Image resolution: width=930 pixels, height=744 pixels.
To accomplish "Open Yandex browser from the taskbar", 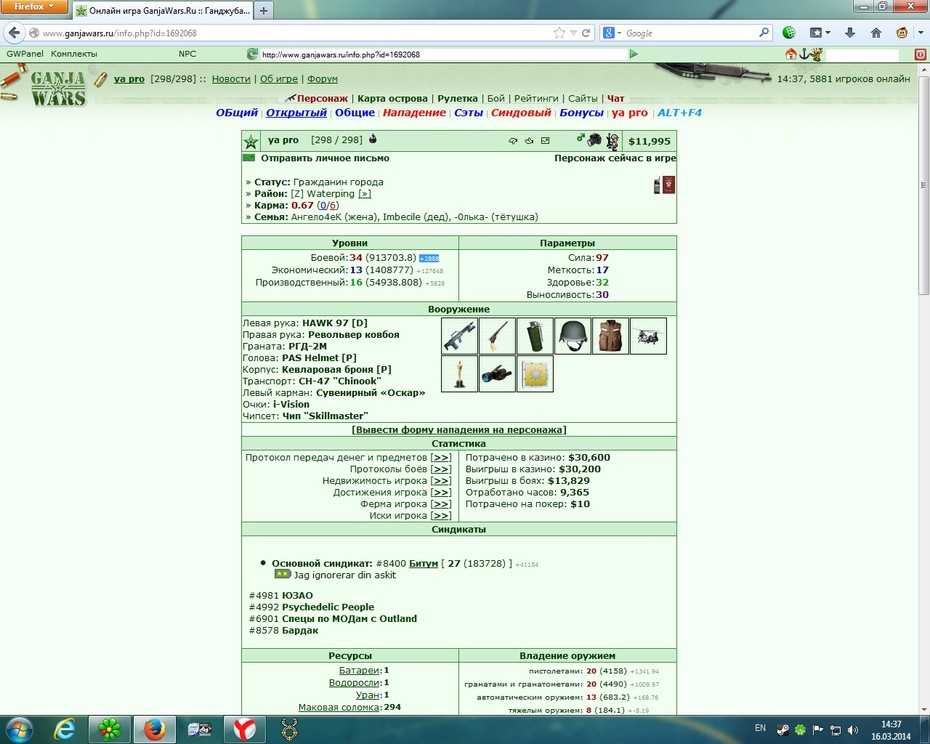I will point(244,729).
